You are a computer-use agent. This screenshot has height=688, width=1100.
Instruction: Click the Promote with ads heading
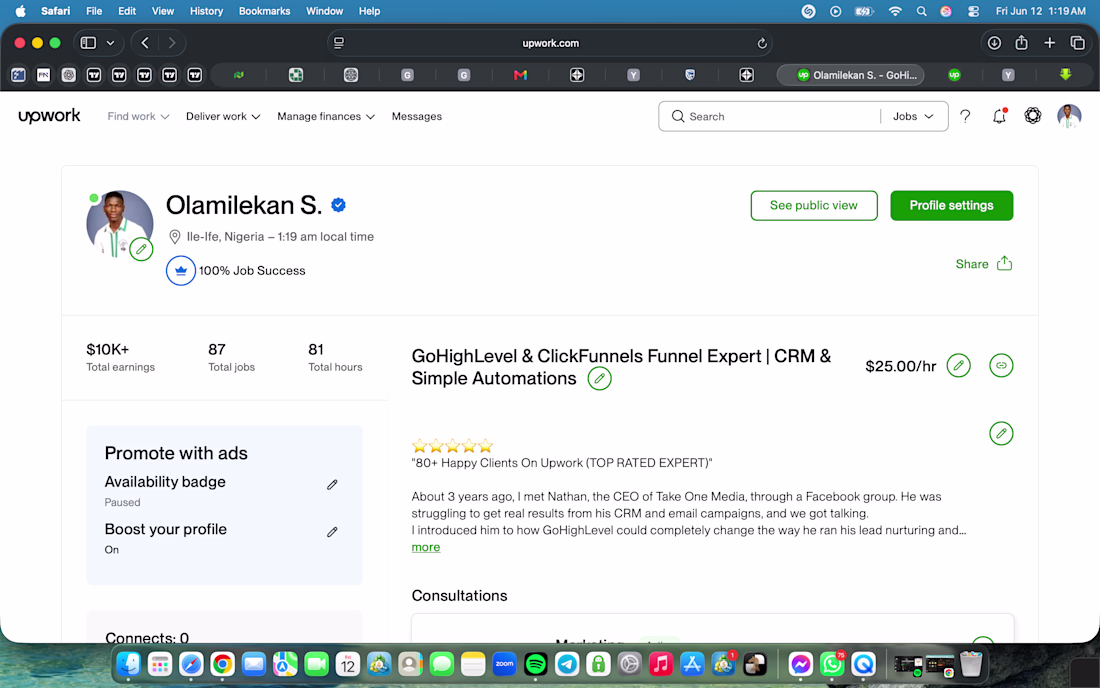[x=176, y=453]
